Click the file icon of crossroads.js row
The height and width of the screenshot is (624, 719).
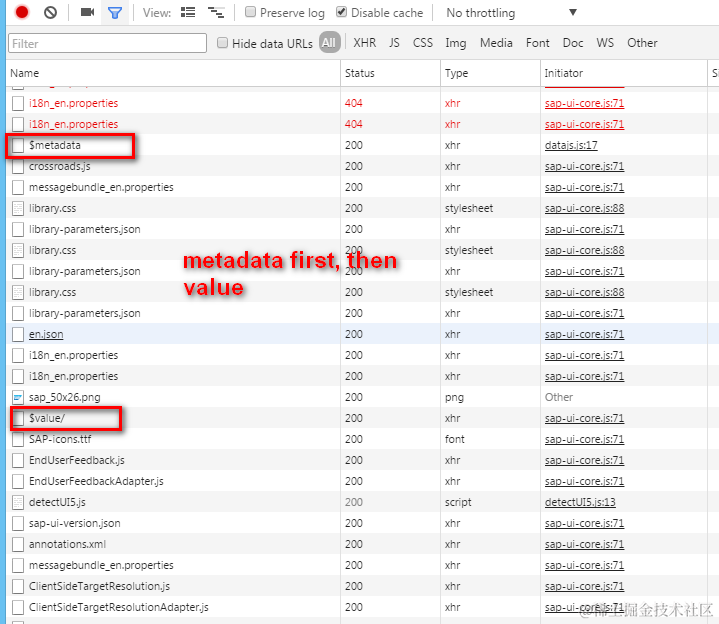click(x=18, y=166)
